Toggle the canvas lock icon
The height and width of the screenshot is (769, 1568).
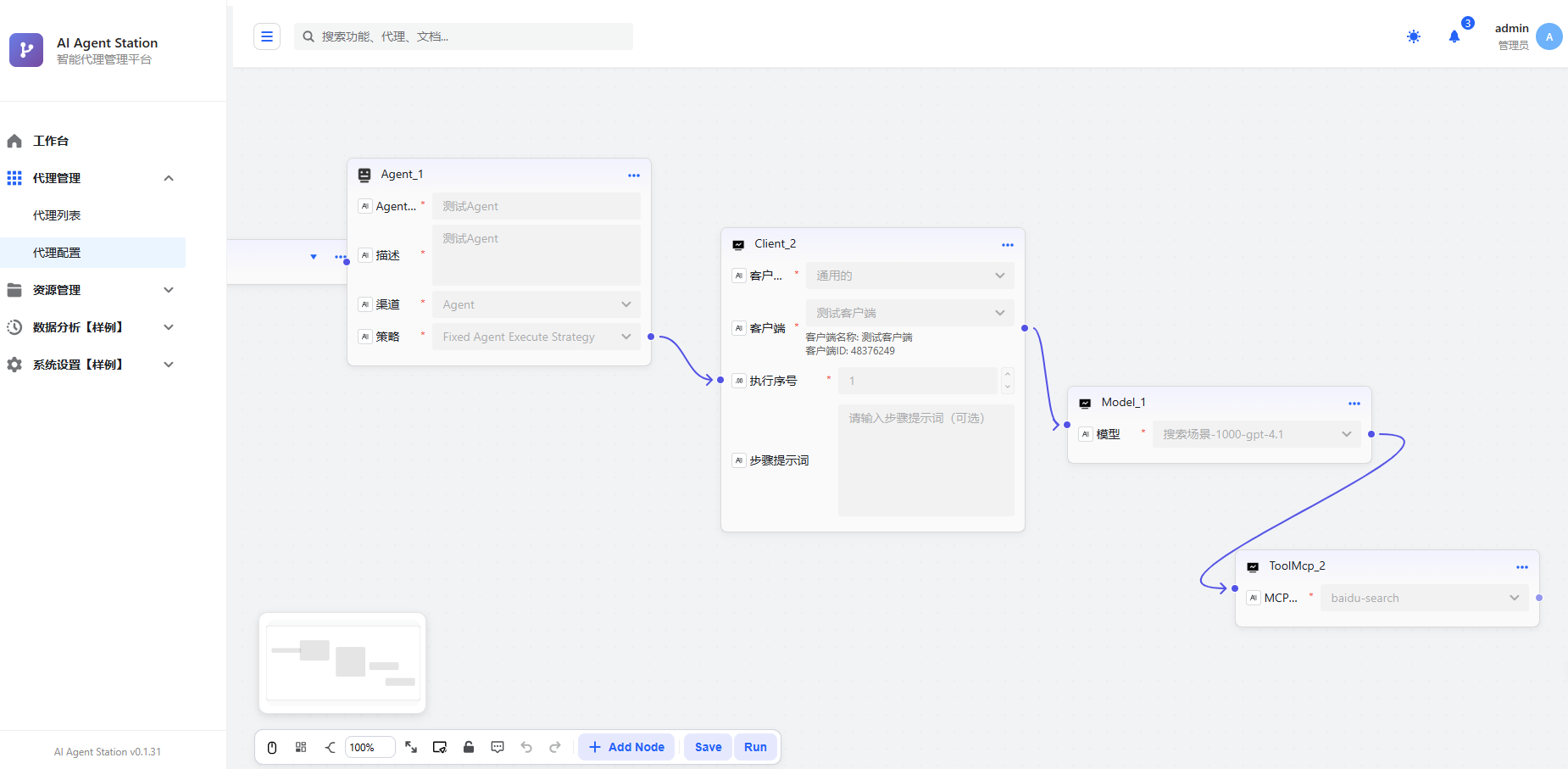[469, 747]
